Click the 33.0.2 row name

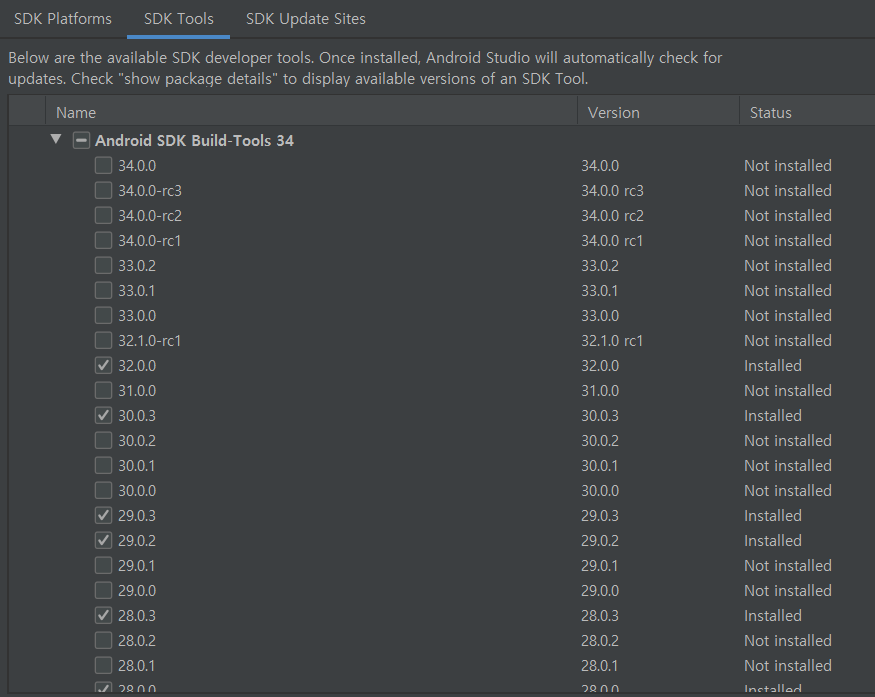click(x=137, y=266)
